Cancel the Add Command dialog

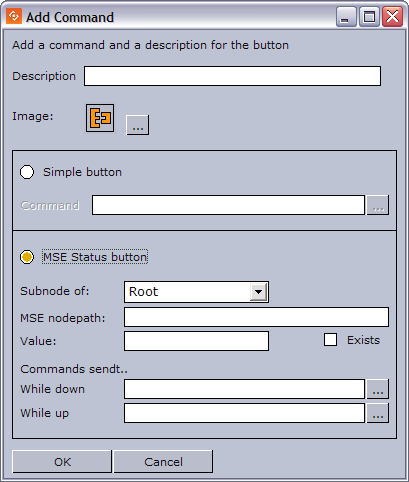tap(163, 462)
